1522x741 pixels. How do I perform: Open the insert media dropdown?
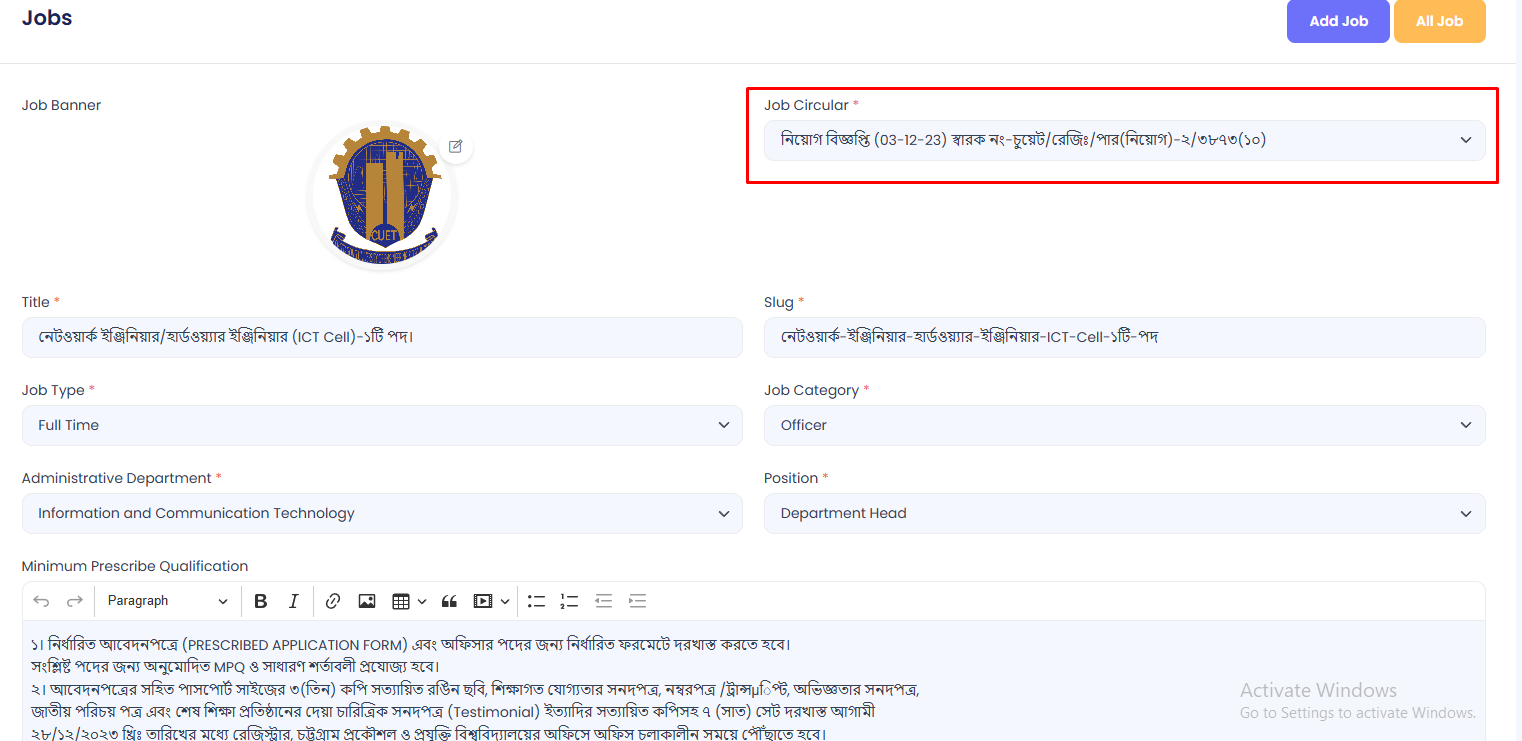pos(491,601)
